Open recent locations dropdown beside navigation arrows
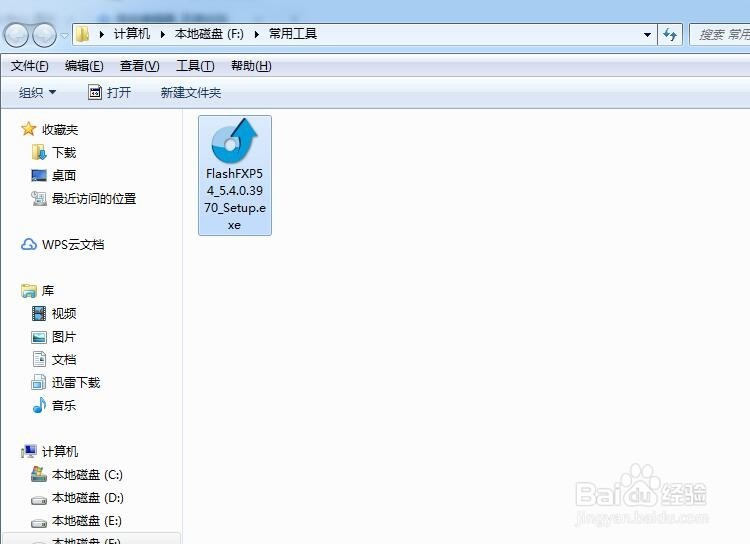Image resolution: width=750 pixels, height=544 pixels. 64,35
